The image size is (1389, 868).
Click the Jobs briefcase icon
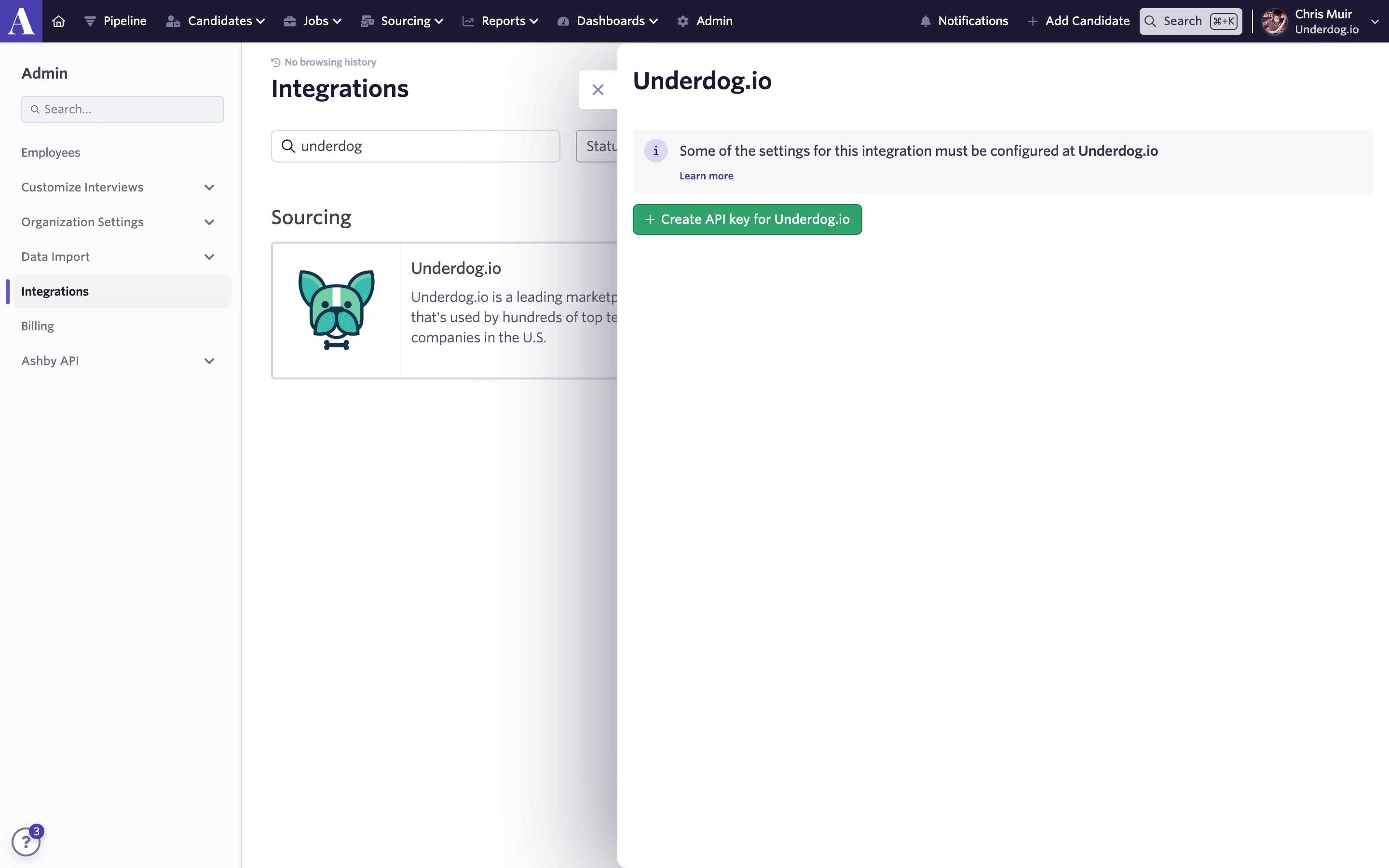pyautogui.click(x=290, y=21)
